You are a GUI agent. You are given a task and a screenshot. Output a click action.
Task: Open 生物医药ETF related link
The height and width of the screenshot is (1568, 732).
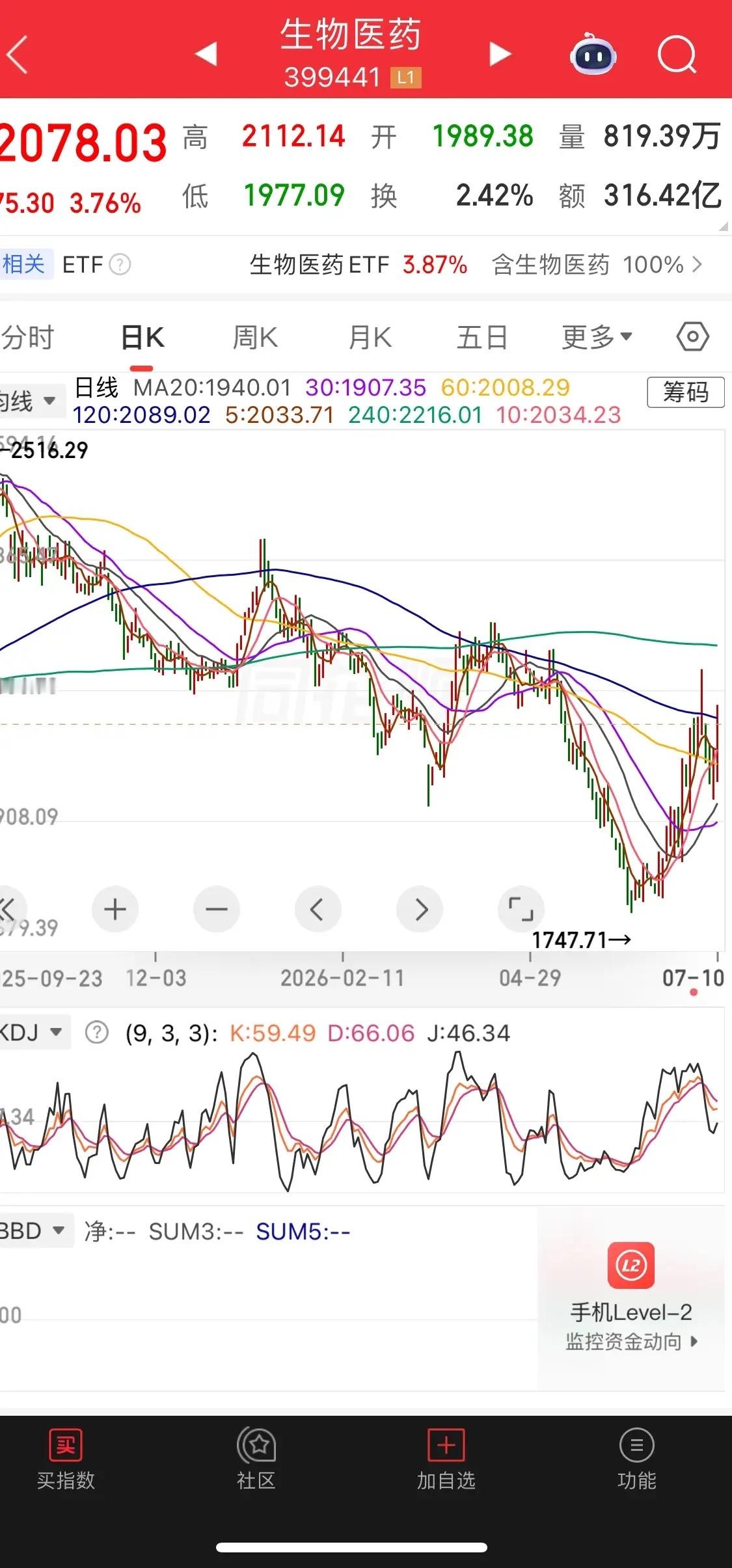tap(359, 265)
